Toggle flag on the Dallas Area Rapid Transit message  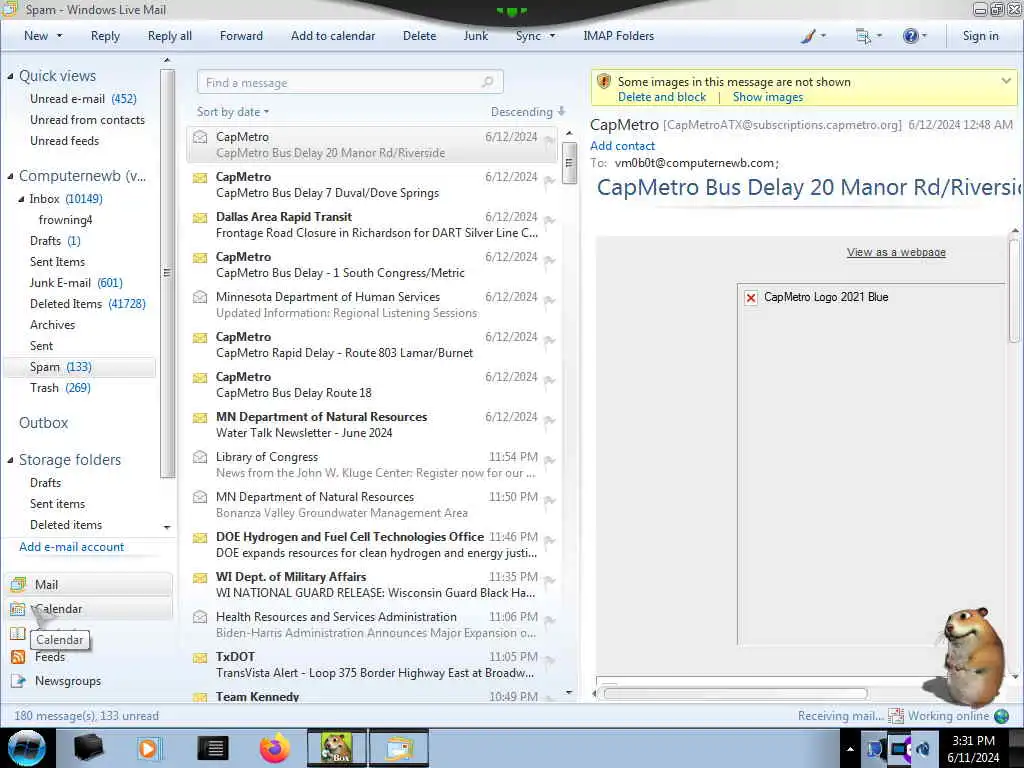(x=550, y=221)
